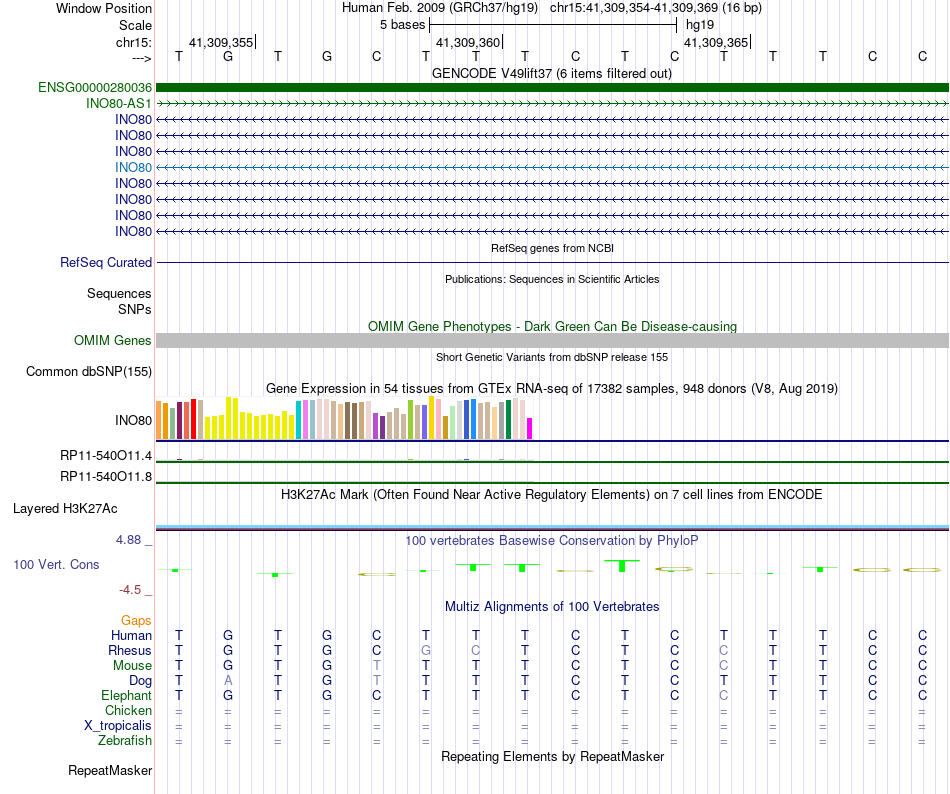
Task: Select the light-blue highlighted INO80 label
Action: [133, 167]
